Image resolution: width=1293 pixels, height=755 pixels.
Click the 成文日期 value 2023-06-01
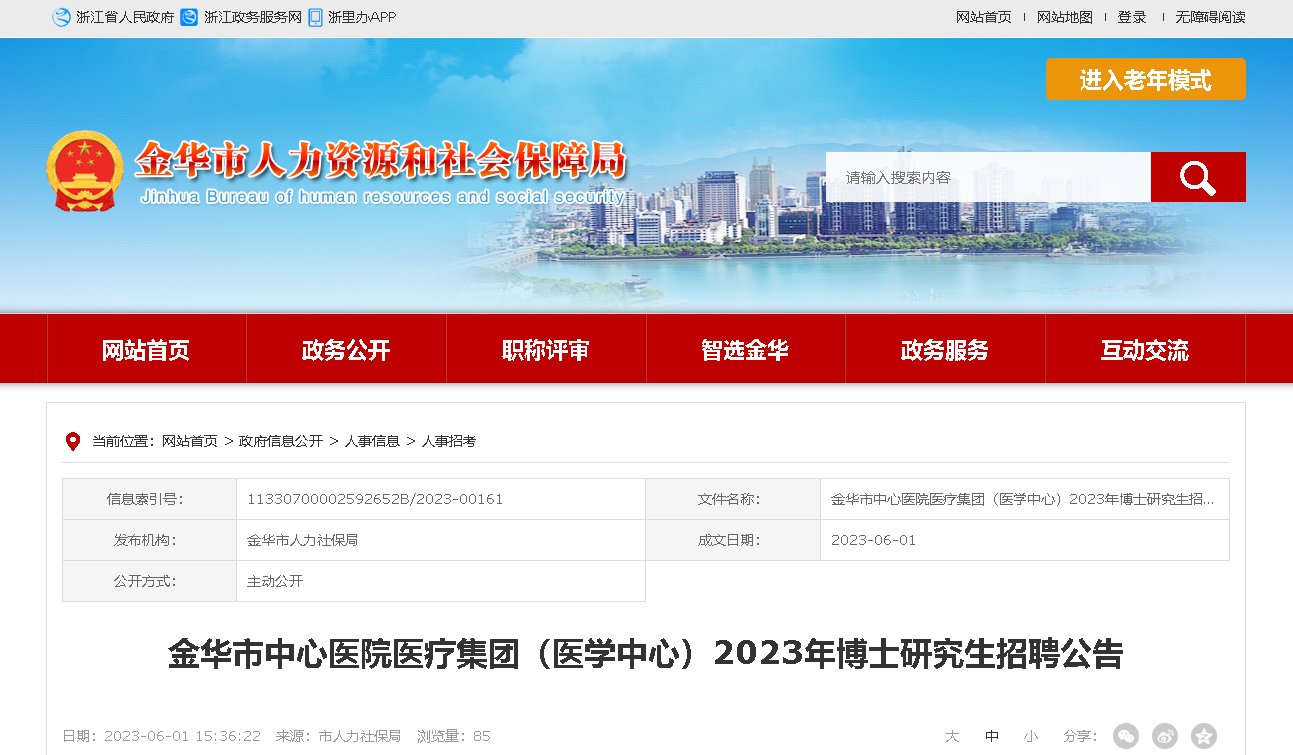click(873, 540)
